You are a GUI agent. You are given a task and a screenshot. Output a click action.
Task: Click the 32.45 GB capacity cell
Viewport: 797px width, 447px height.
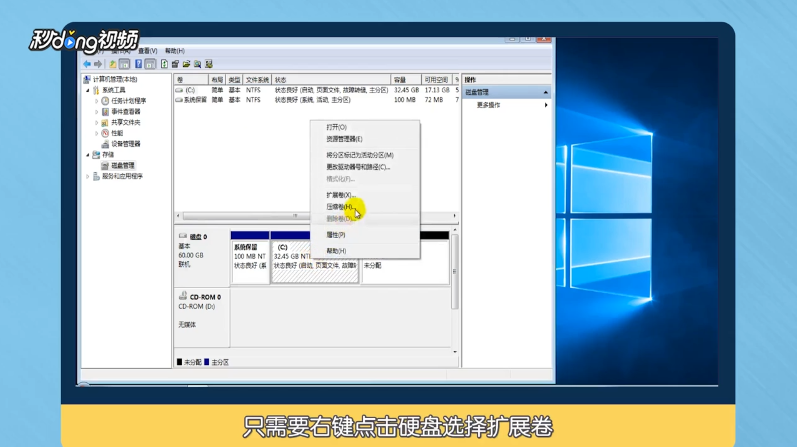(x=406, y=90)
